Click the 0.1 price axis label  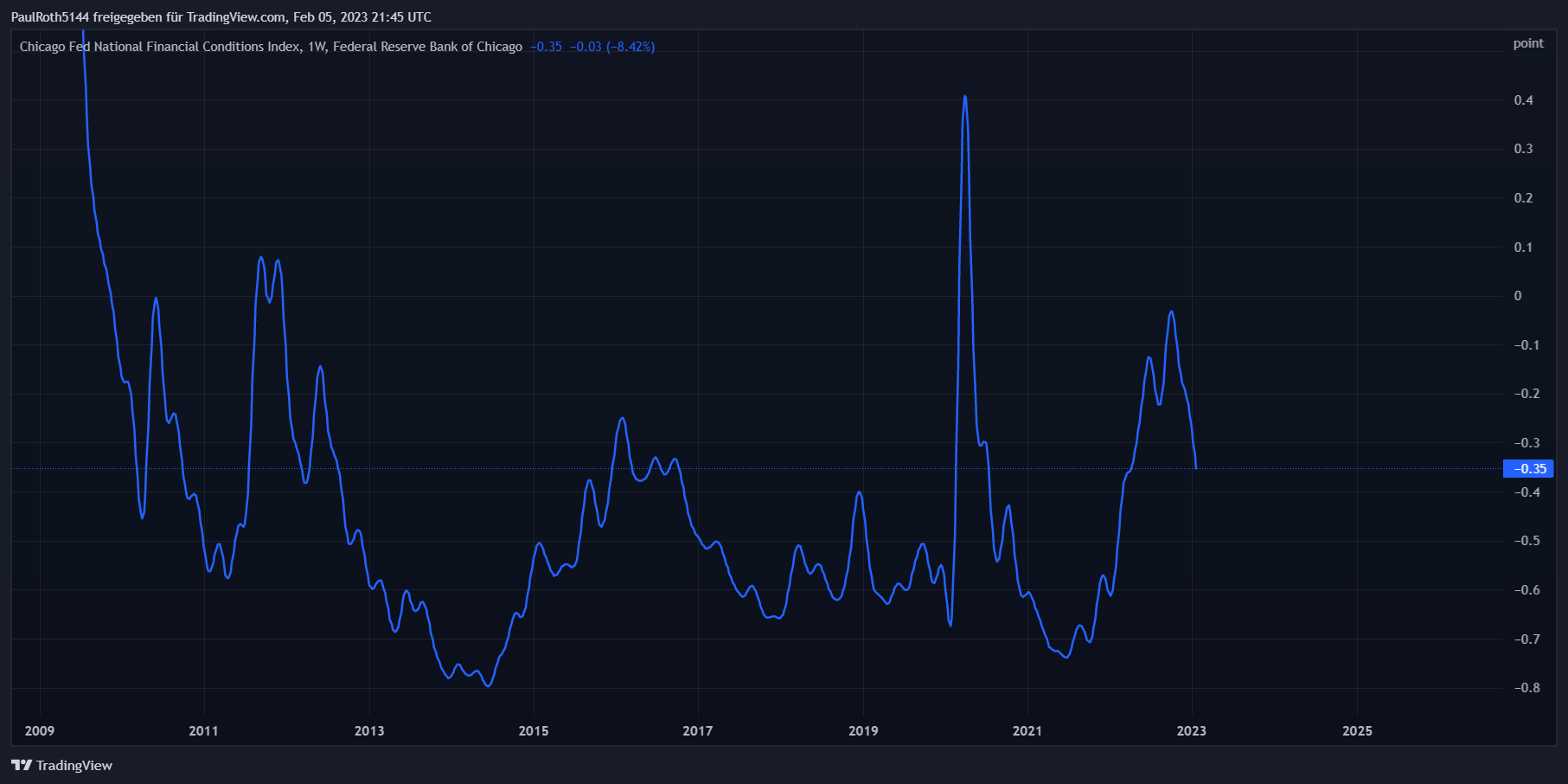point(1523,247)
